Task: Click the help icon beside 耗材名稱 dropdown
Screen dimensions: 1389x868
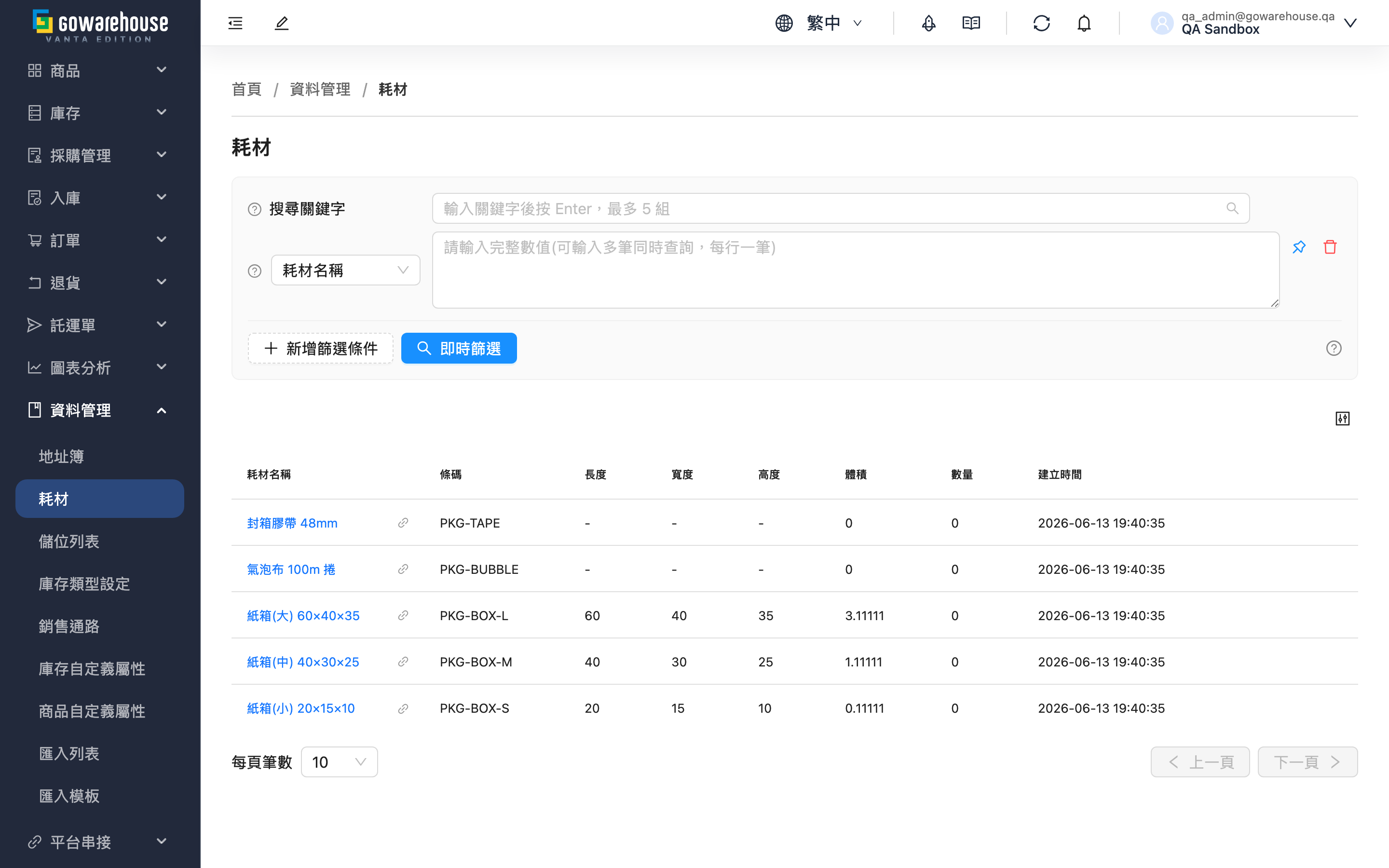Action: pos(254,271)
